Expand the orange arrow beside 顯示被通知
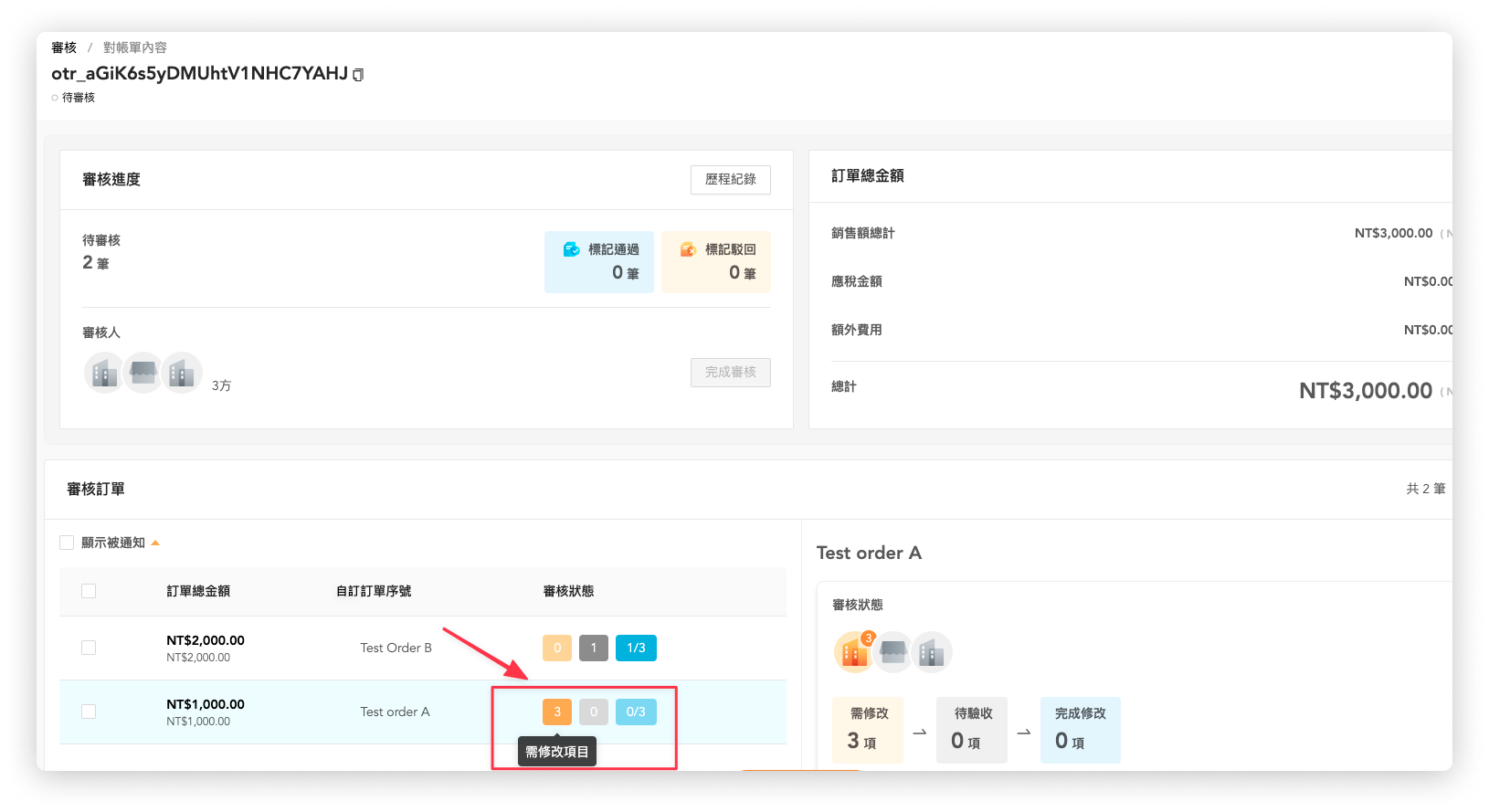This screenshot has height=812, width=1489. point(155,543)
